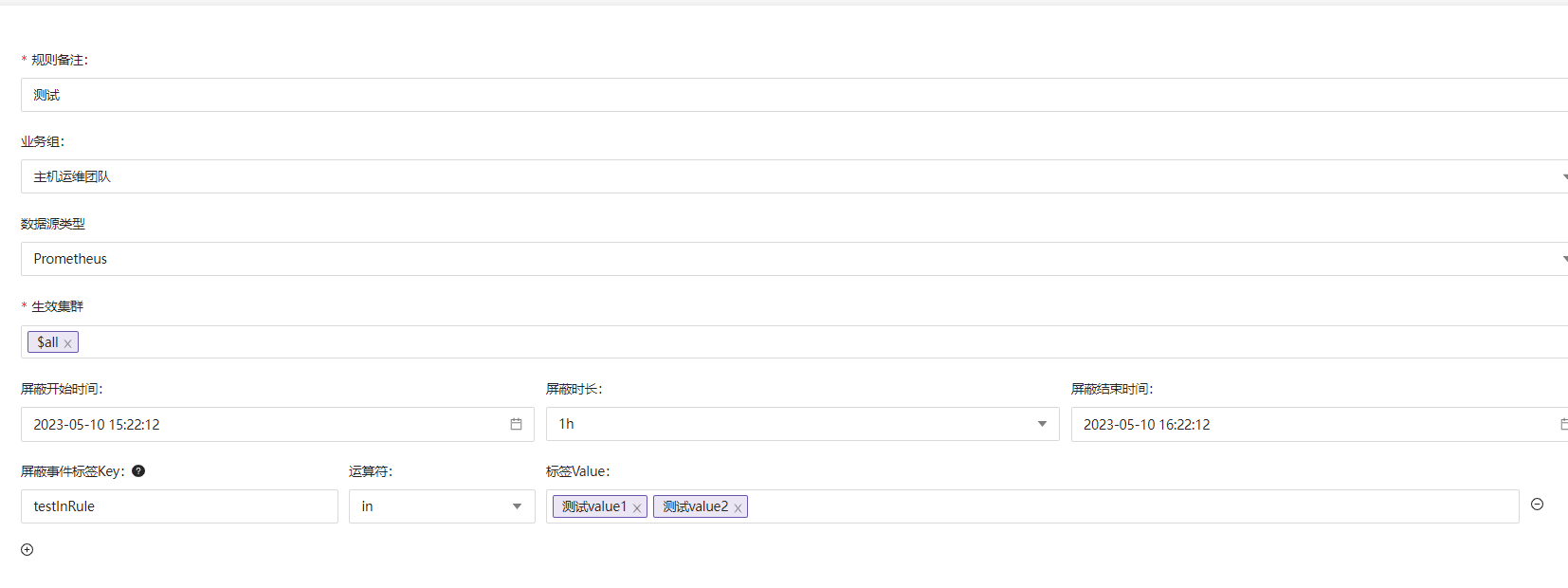The width and height of the screenshot is (1568, 588).
Task: Click the 生效集群 label
Action: click(57, 306)
